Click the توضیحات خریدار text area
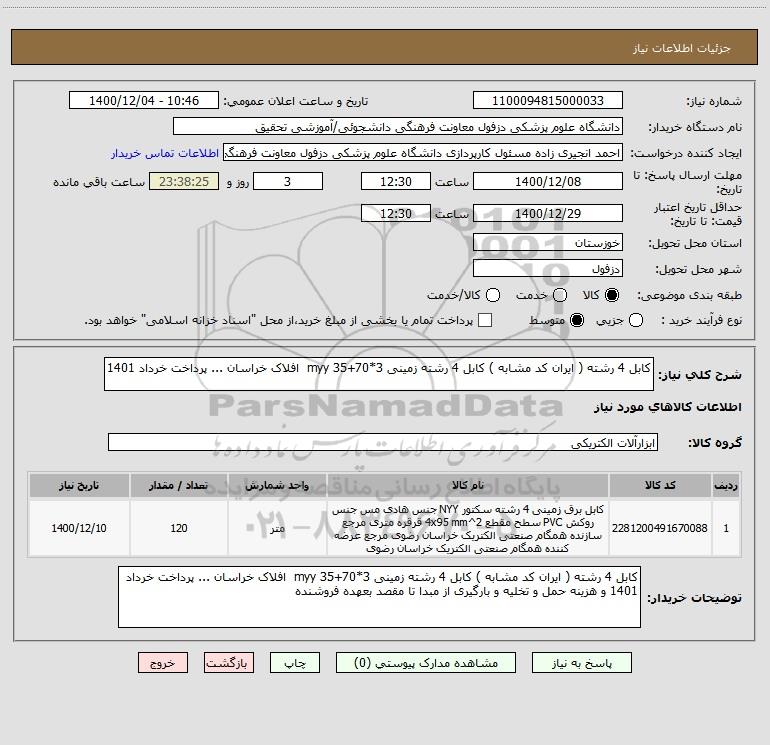 point(379,597)
